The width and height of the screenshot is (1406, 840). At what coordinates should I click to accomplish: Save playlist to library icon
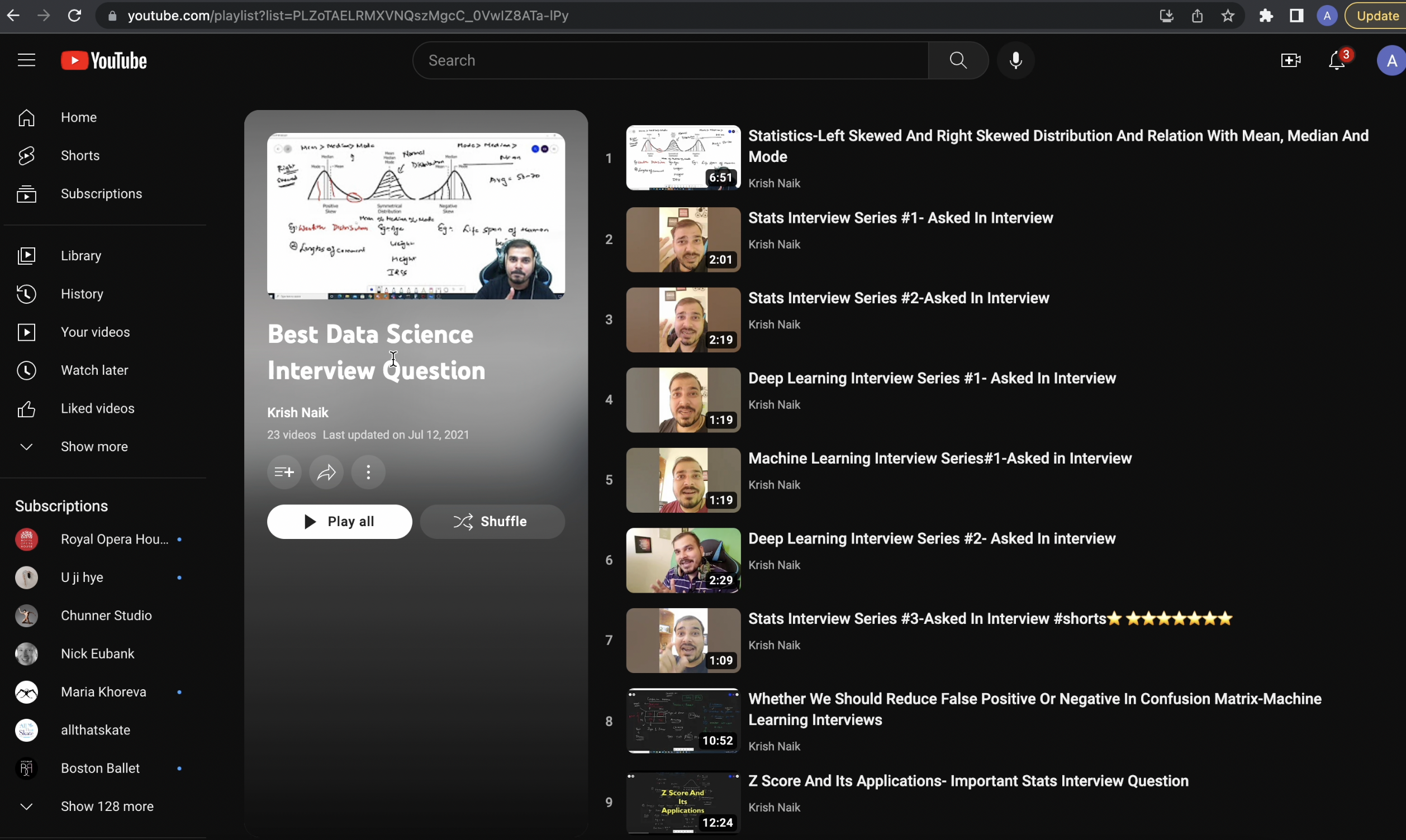(284, 472)
